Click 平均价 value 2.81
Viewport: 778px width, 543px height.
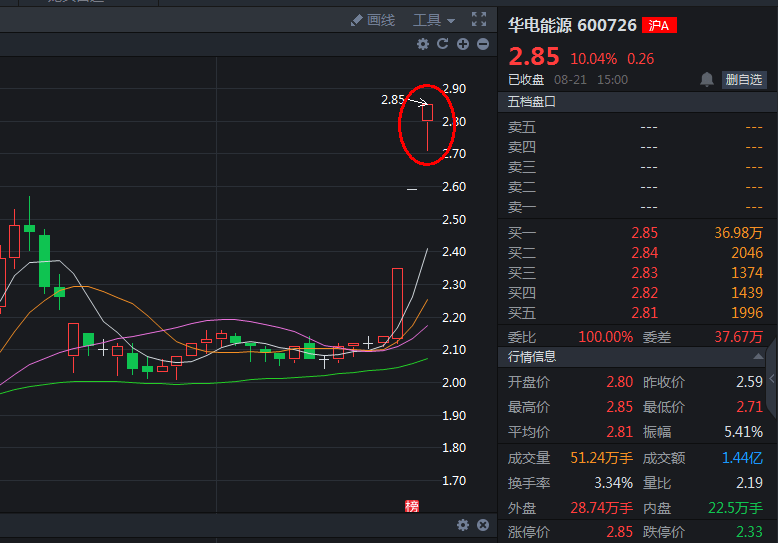point(620,432)
